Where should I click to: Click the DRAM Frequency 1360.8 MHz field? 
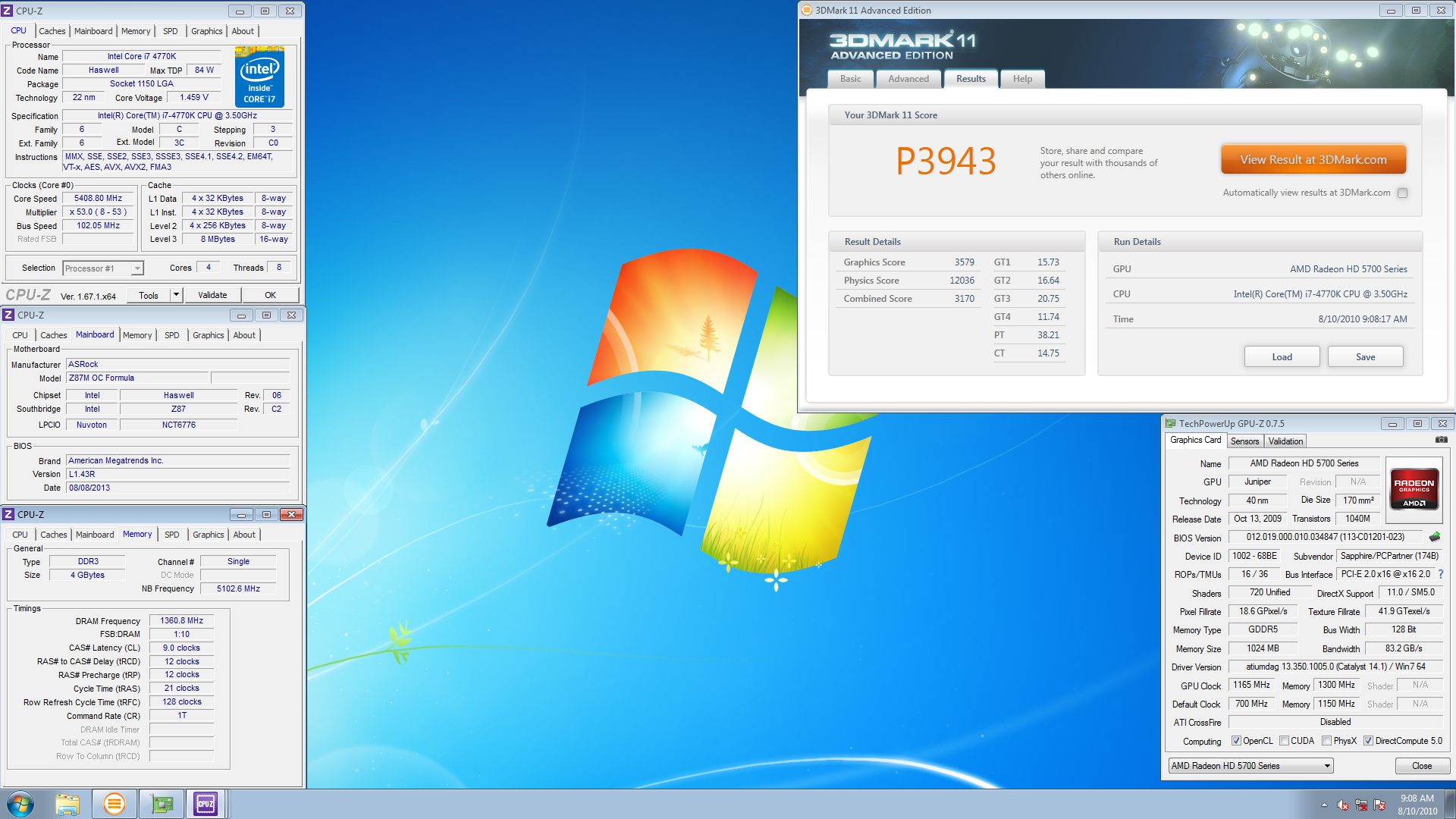click(x=182, y=620)
